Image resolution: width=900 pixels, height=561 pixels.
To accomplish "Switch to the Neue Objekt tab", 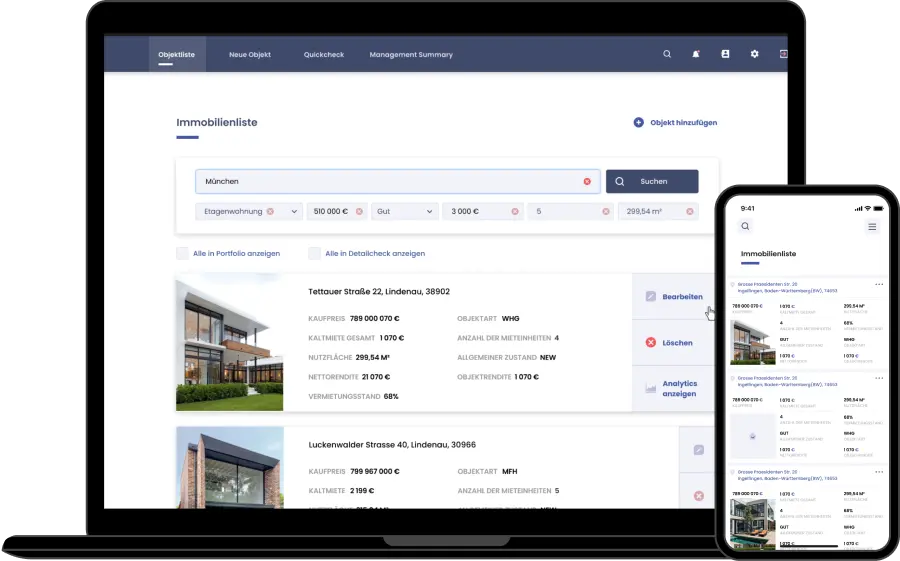I will [x=249, y=54].
